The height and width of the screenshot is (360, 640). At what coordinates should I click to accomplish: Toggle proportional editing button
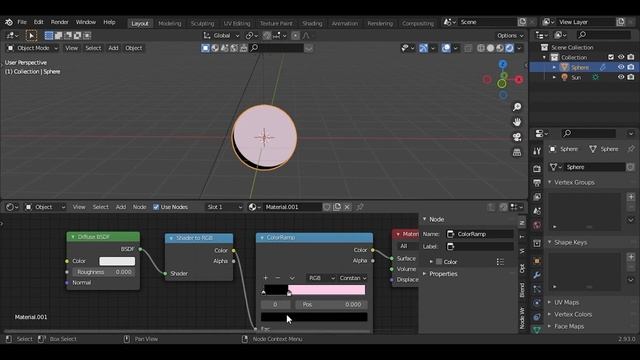tap(296, 36)
